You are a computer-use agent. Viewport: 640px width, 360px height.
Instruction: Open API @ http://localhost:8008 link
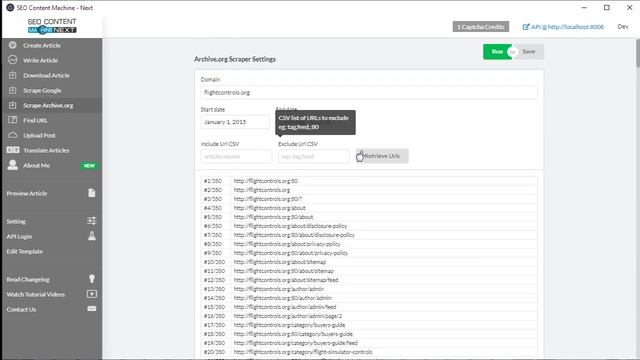point(567,27)
